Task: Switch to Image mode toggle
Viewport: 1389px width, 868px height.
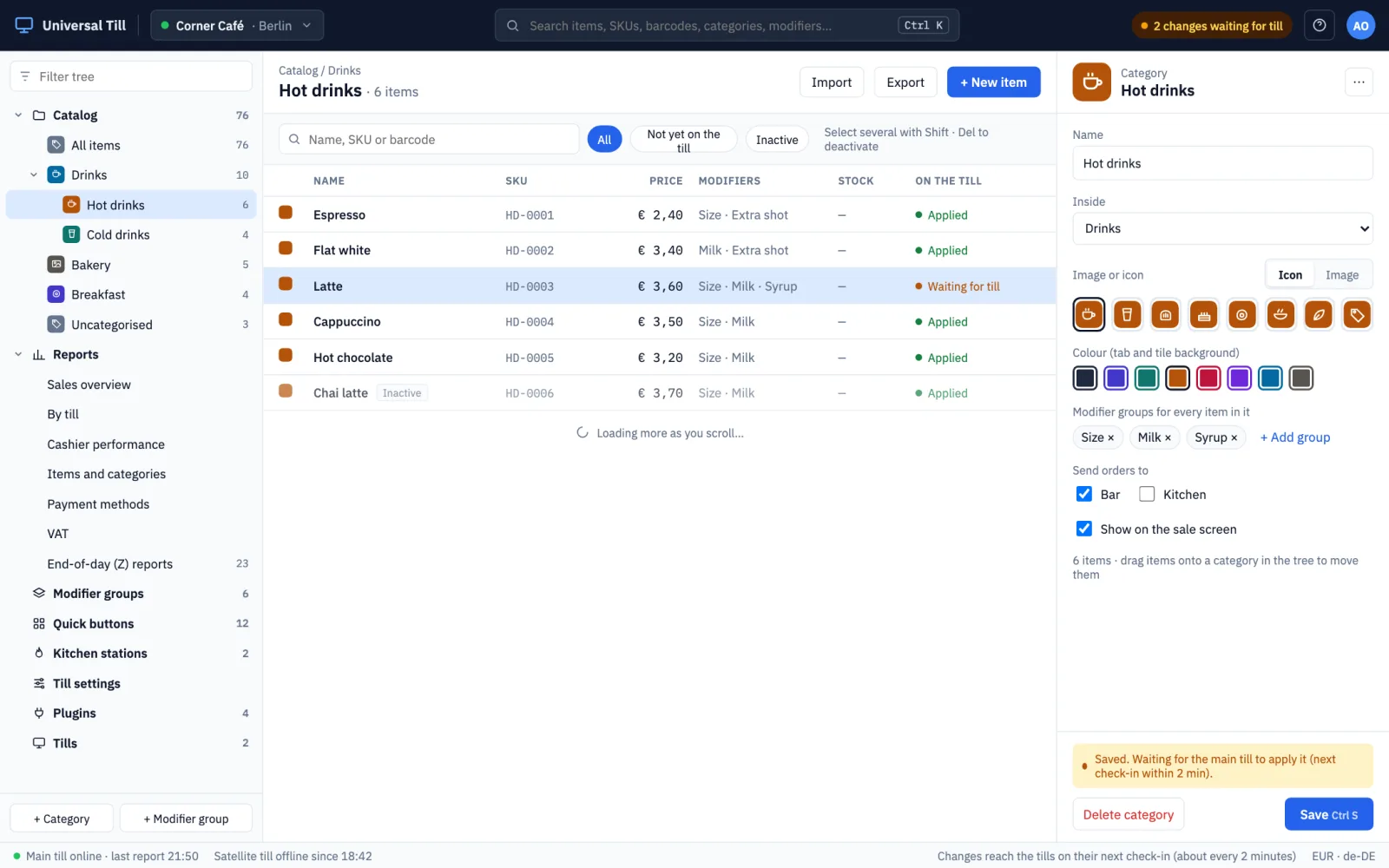Action: click(x=1342, y=275)
